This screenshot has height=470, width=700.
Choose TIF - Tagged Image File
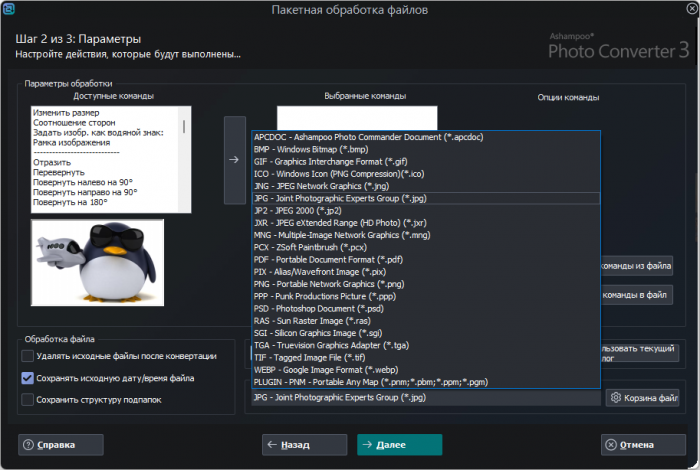click(426, 358)
